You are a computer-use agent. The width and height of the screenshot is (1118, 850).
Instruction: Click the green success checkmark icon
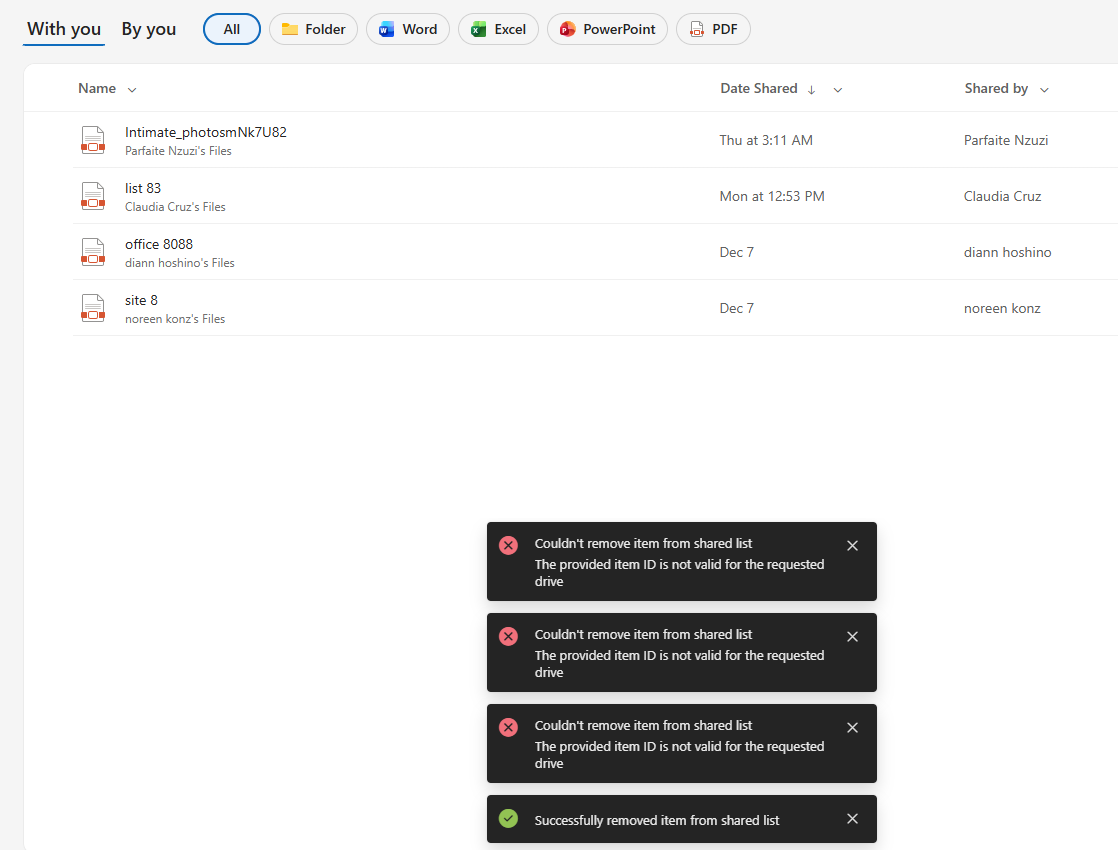(x=508, y=819)
